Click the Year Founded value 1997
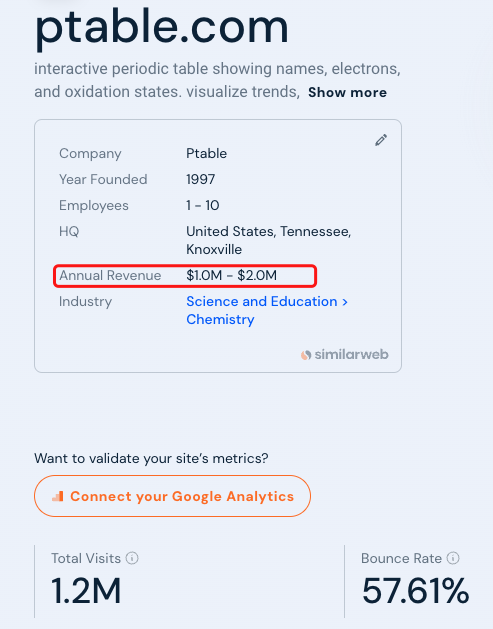The height and width of the screenshot is (629, 493). [201, 179]
